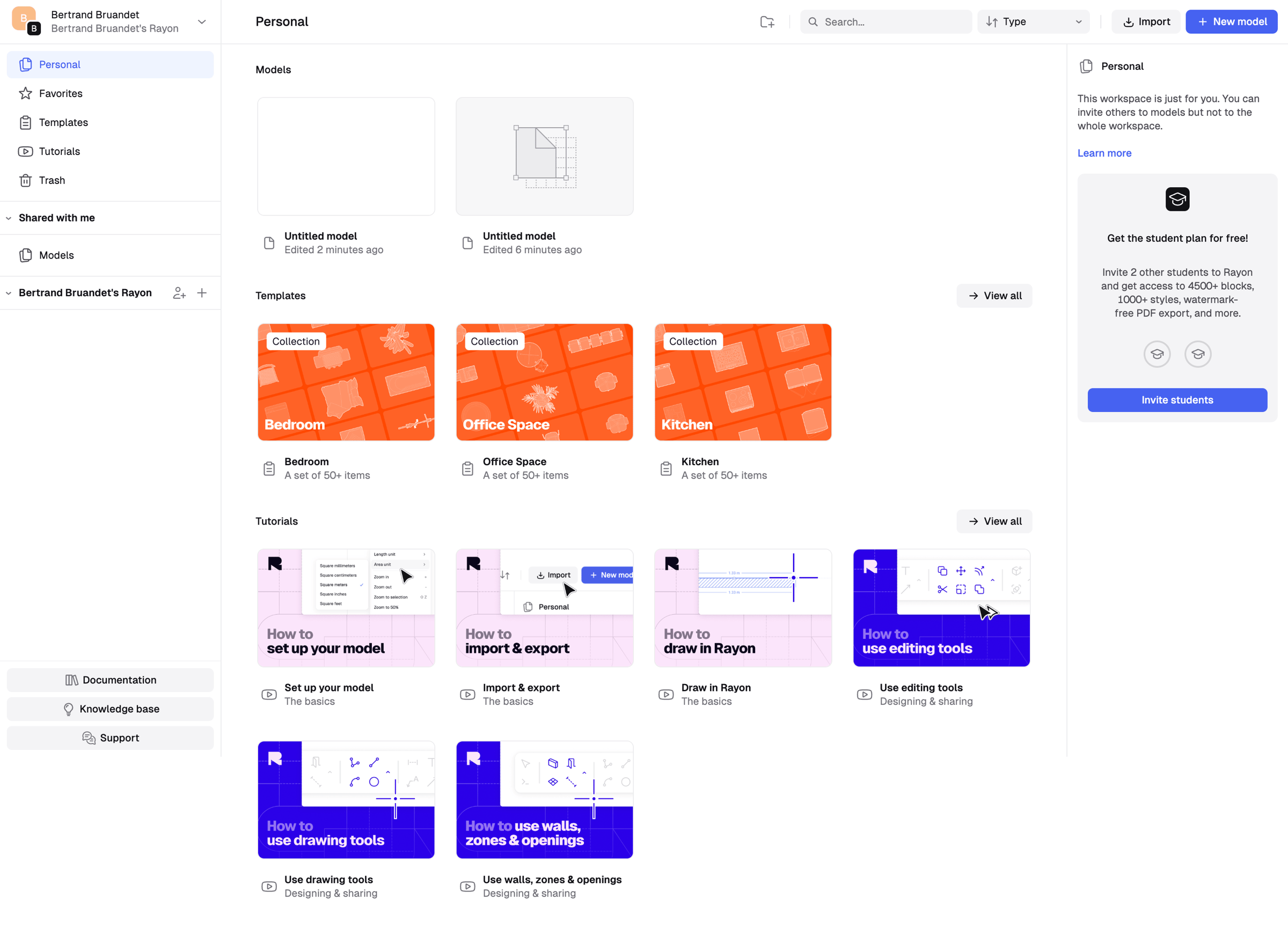
Task: Open the Type sort dropdown
Action: [1033, 21]
